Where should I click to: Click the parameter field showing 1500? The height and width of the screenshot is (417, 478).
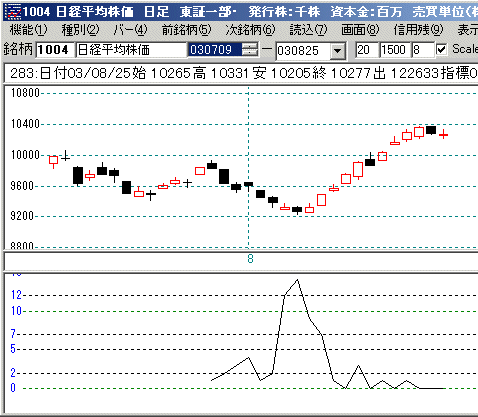(x=394, y=50)
